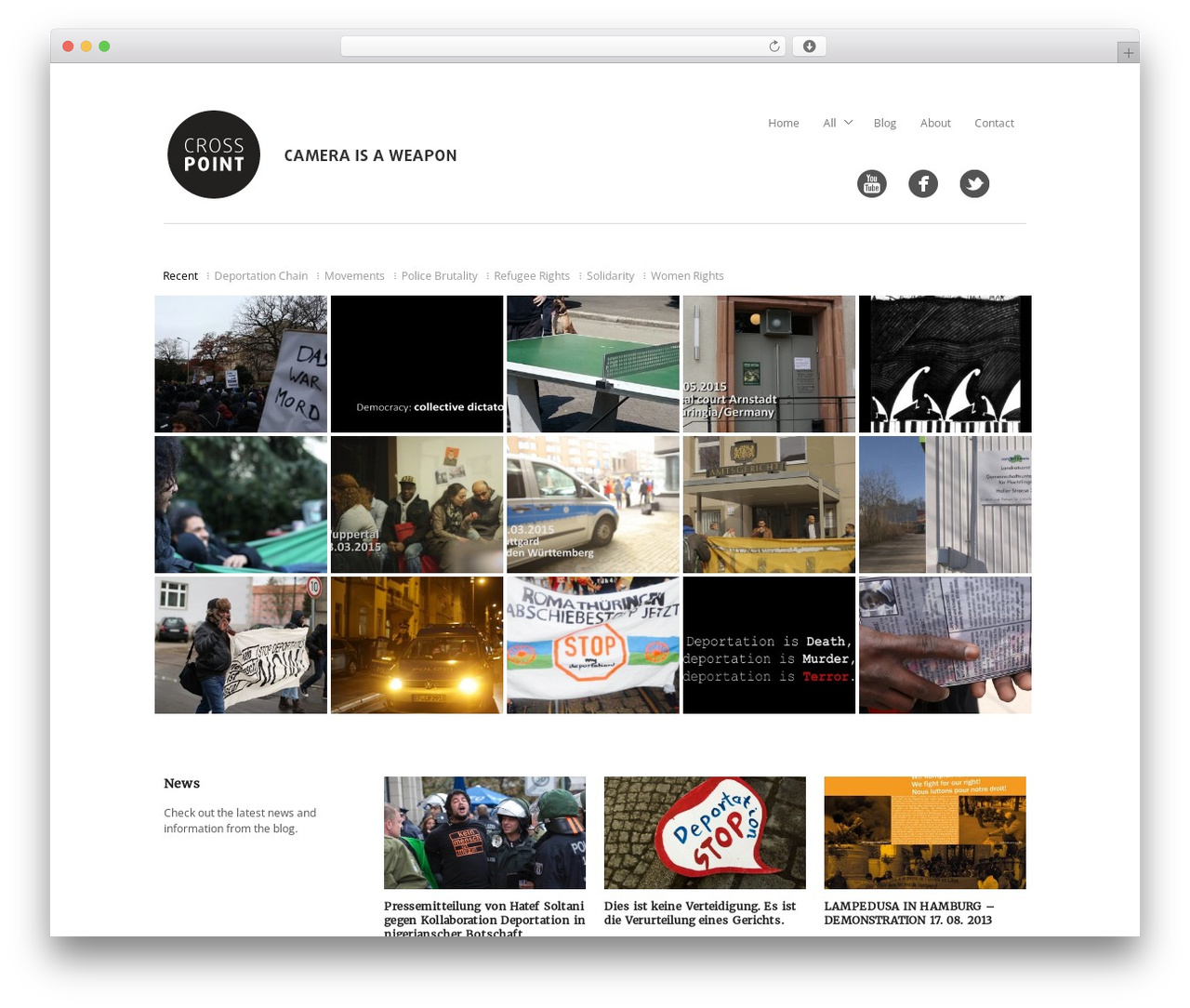The width and height of the screenshot is (1190, 1008).
Task: Open the YouTube social icon
Action: pyautogui.click(x=871, y=183)
